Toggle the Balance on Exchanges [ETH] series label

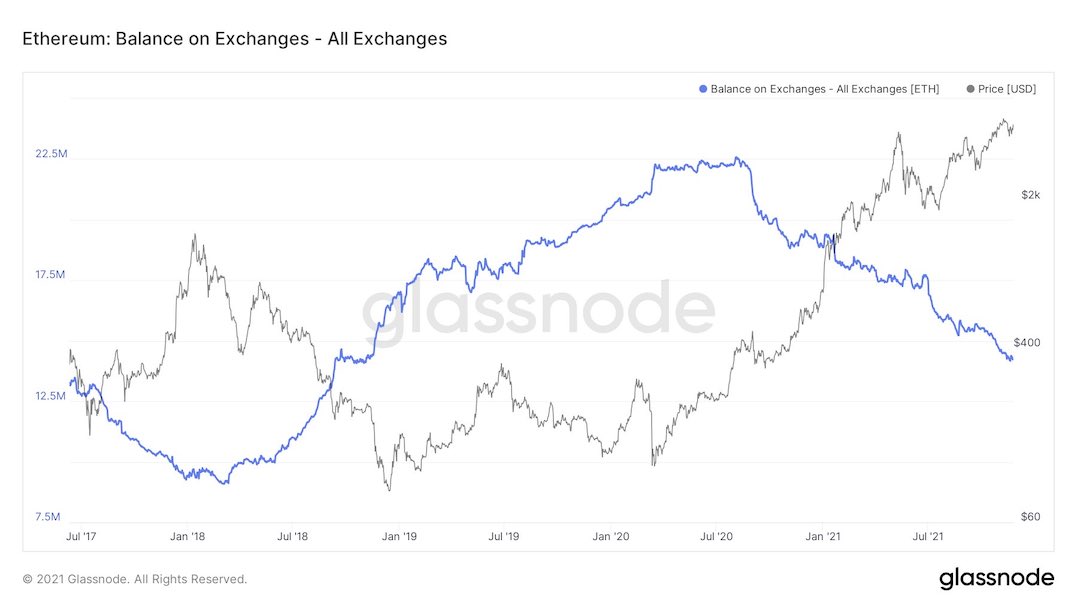point(824,89)
